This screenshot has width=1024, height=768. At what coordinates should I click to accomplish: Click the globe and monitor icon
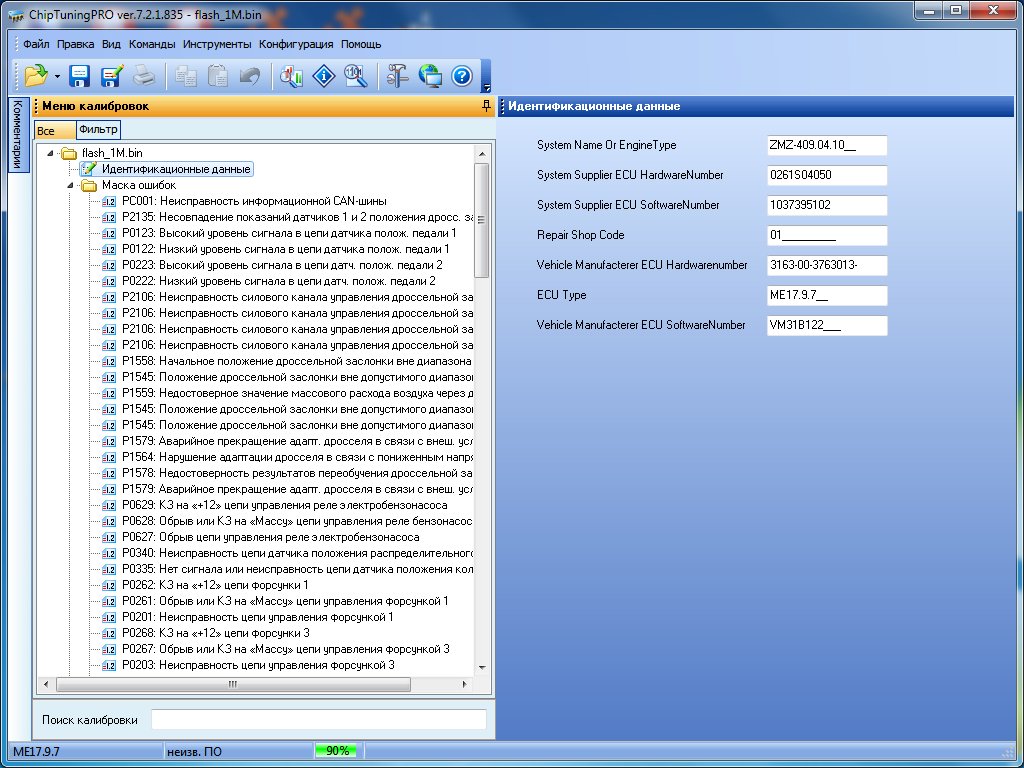430,75
